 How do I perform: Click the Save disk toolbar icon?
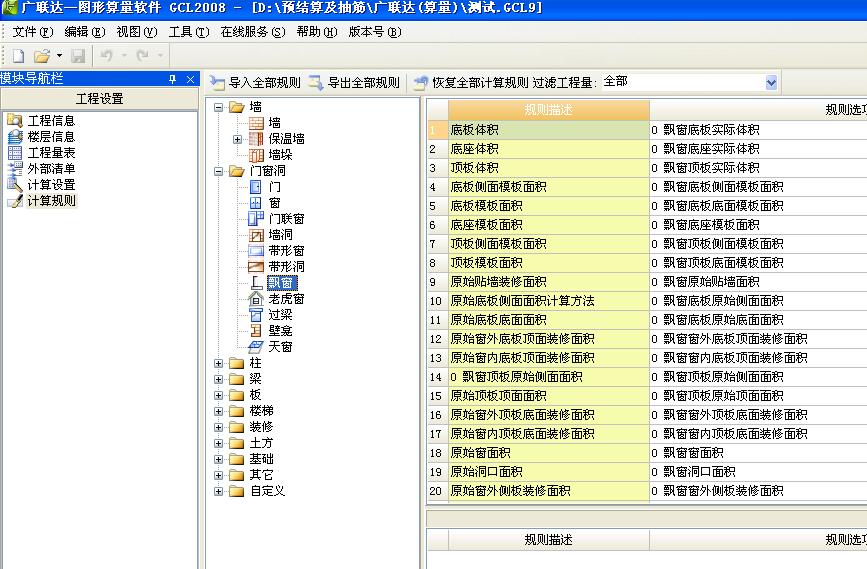point(78,55)
